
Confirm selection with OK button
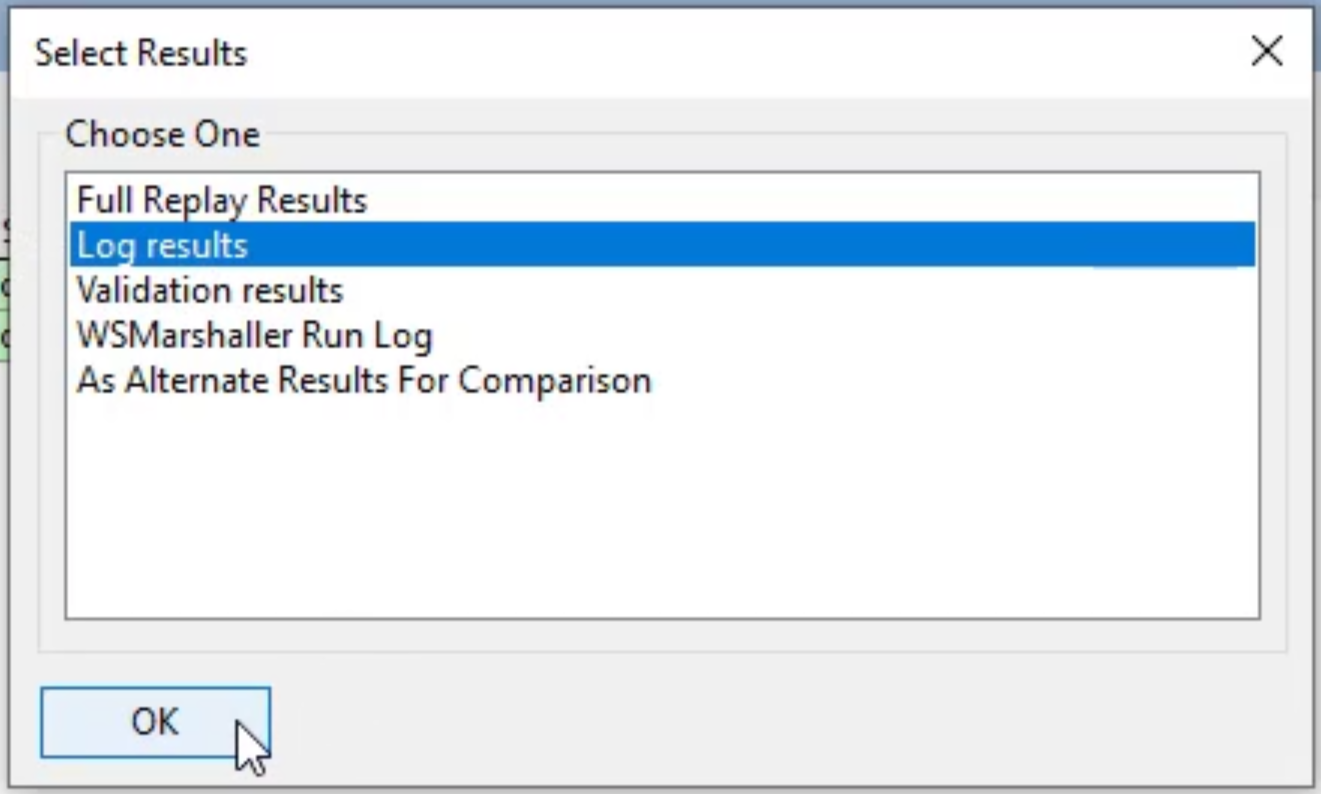[155, 722]
